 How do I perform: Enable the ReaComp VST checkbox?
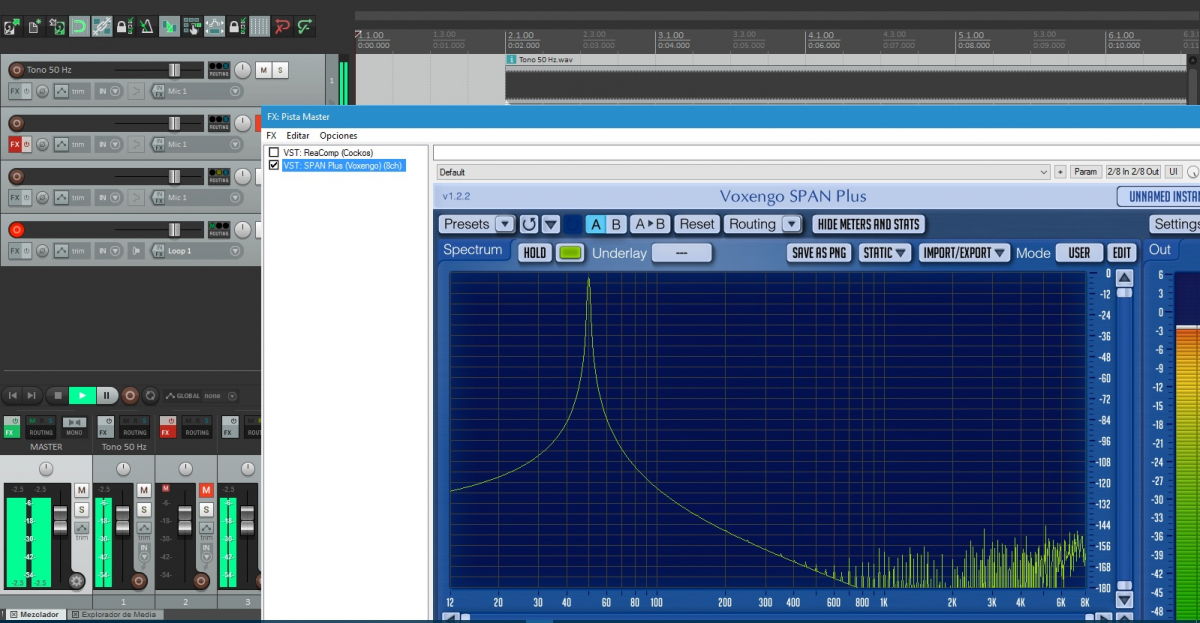274,152
